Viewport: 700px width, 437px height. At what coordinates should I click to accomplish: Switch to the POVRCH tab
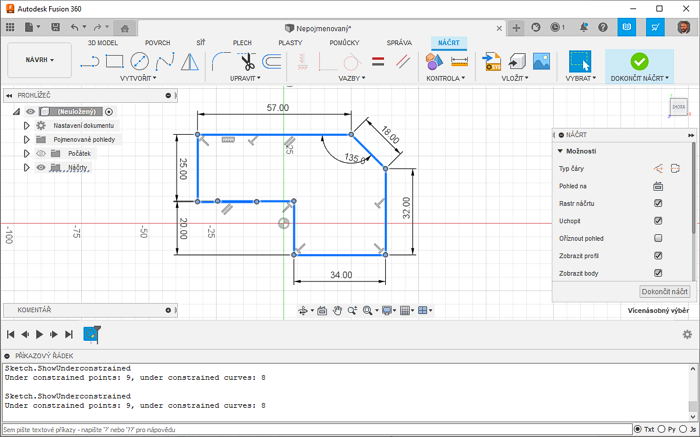click(x=158, y=43)
